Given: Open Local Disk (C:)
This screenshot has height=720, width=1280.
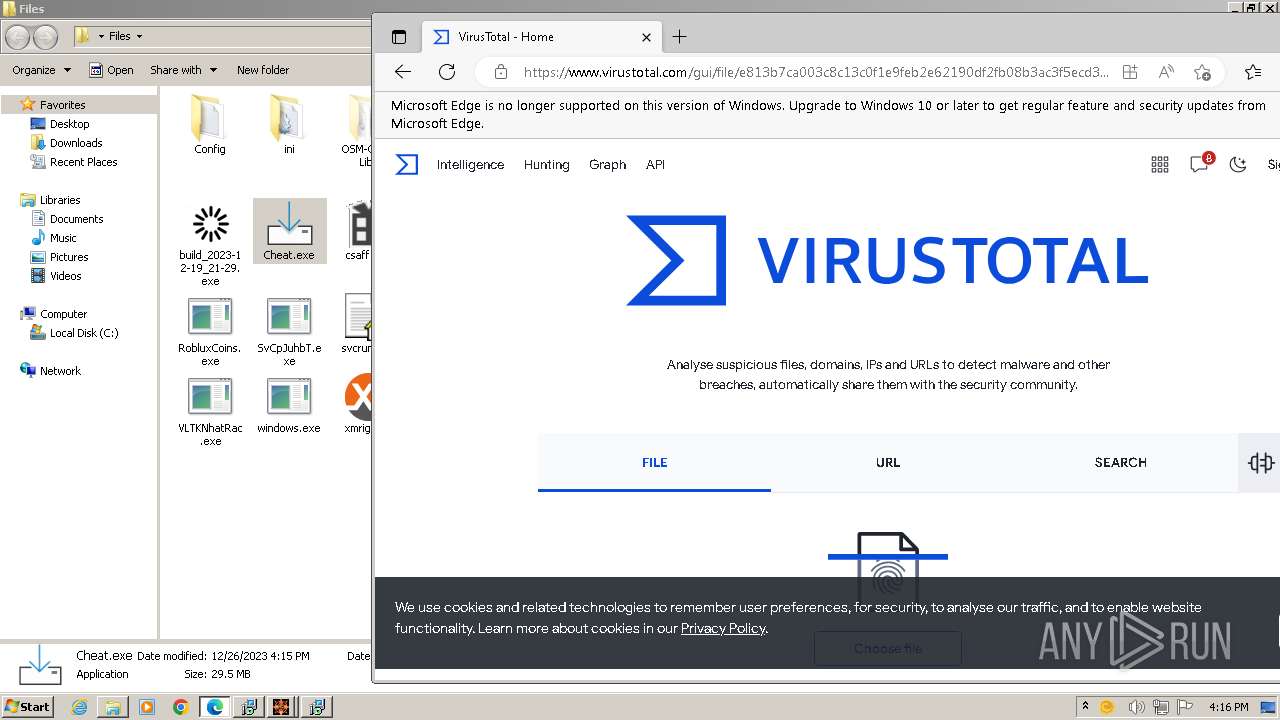Looking at the screenshot, I should [x=83, y=333].
